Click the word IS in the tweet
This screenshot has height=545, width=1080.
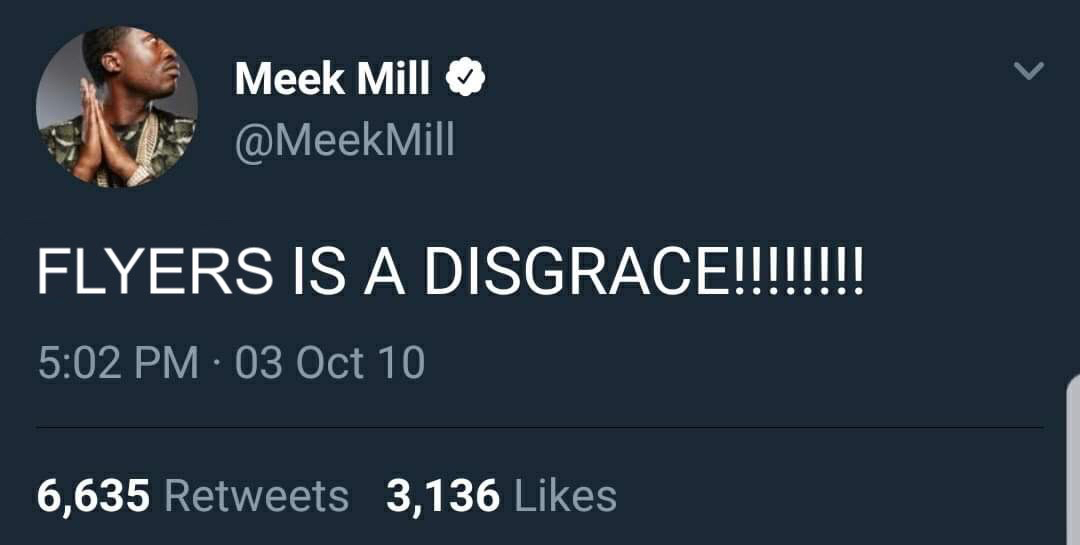click(317, 272)
